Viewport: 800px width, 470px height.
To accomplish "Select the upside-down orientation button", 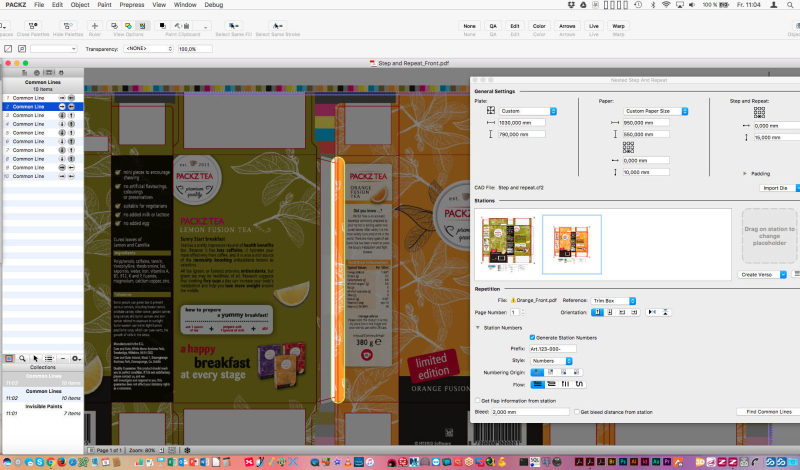I will [610, 312].
